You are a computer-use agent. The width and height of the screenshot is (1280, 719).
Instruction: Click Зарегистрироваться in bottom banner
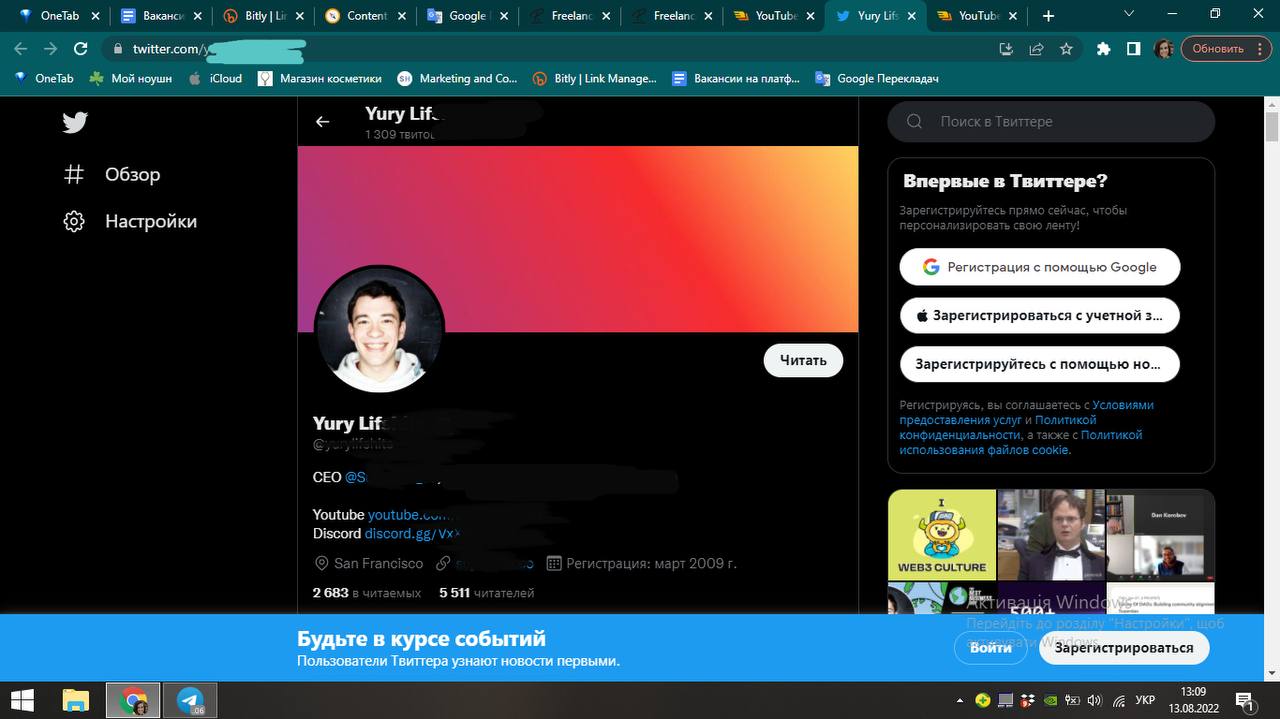click(1124, 647)
